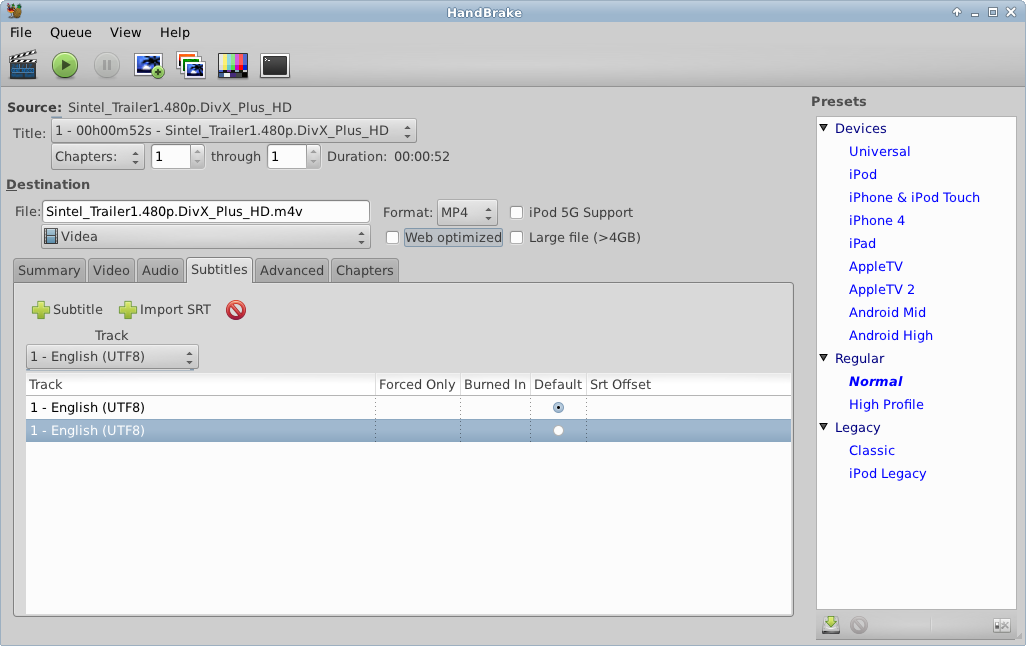Select the Universal preset
This screenshot has height=646, width=1026.
point(879,151)
